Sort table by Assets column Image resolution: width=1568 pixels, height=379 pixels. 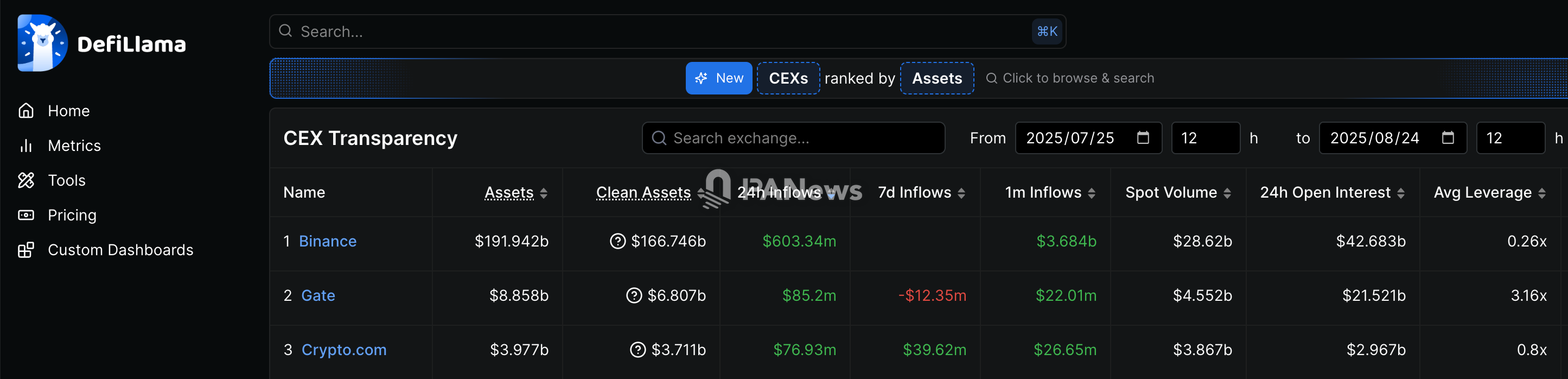pyautogui.click(x=516, y=193)
